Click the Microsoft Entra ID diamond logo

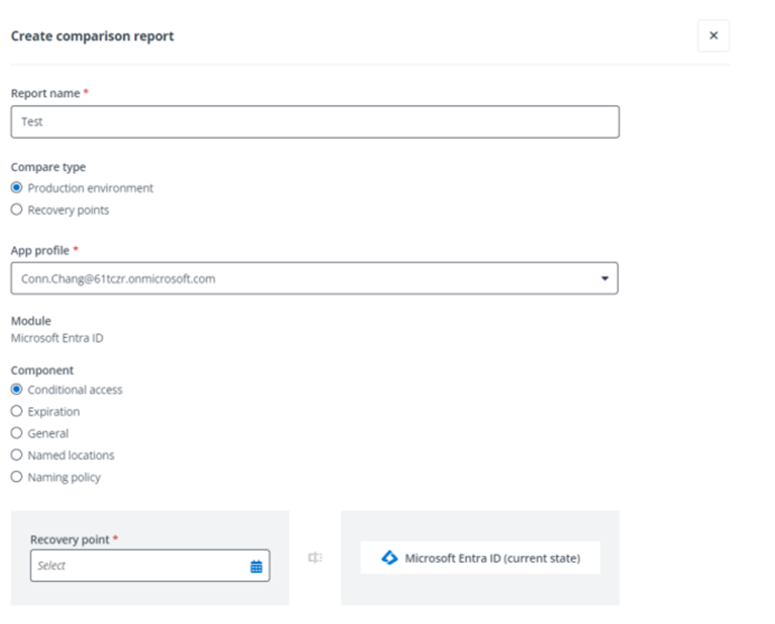pyautogui.click(x=390, y=558)
